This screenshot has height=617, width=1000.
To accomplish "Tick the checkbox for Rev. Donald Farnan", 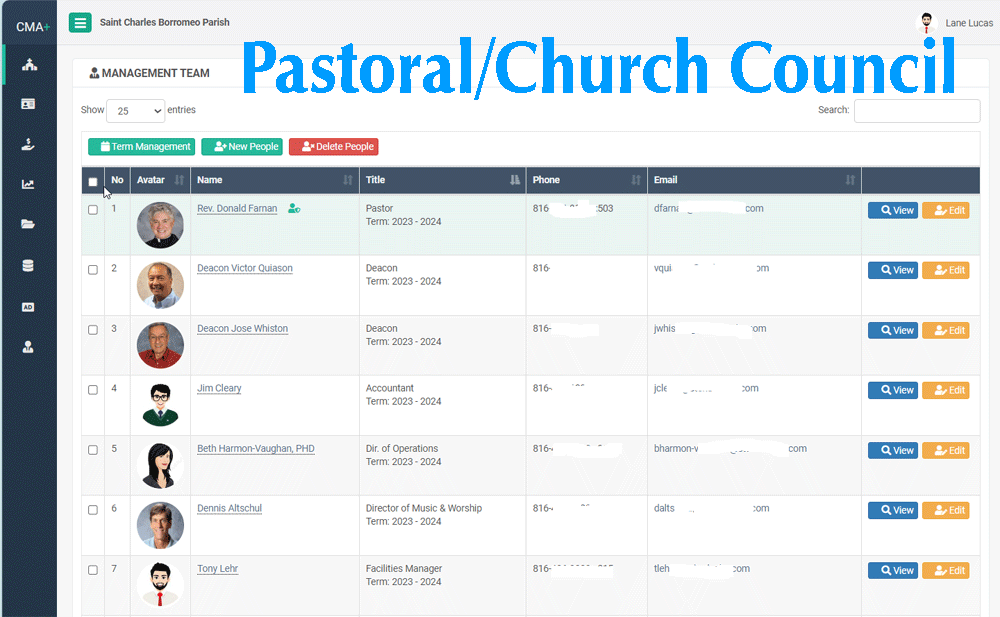I will [93, 210].
